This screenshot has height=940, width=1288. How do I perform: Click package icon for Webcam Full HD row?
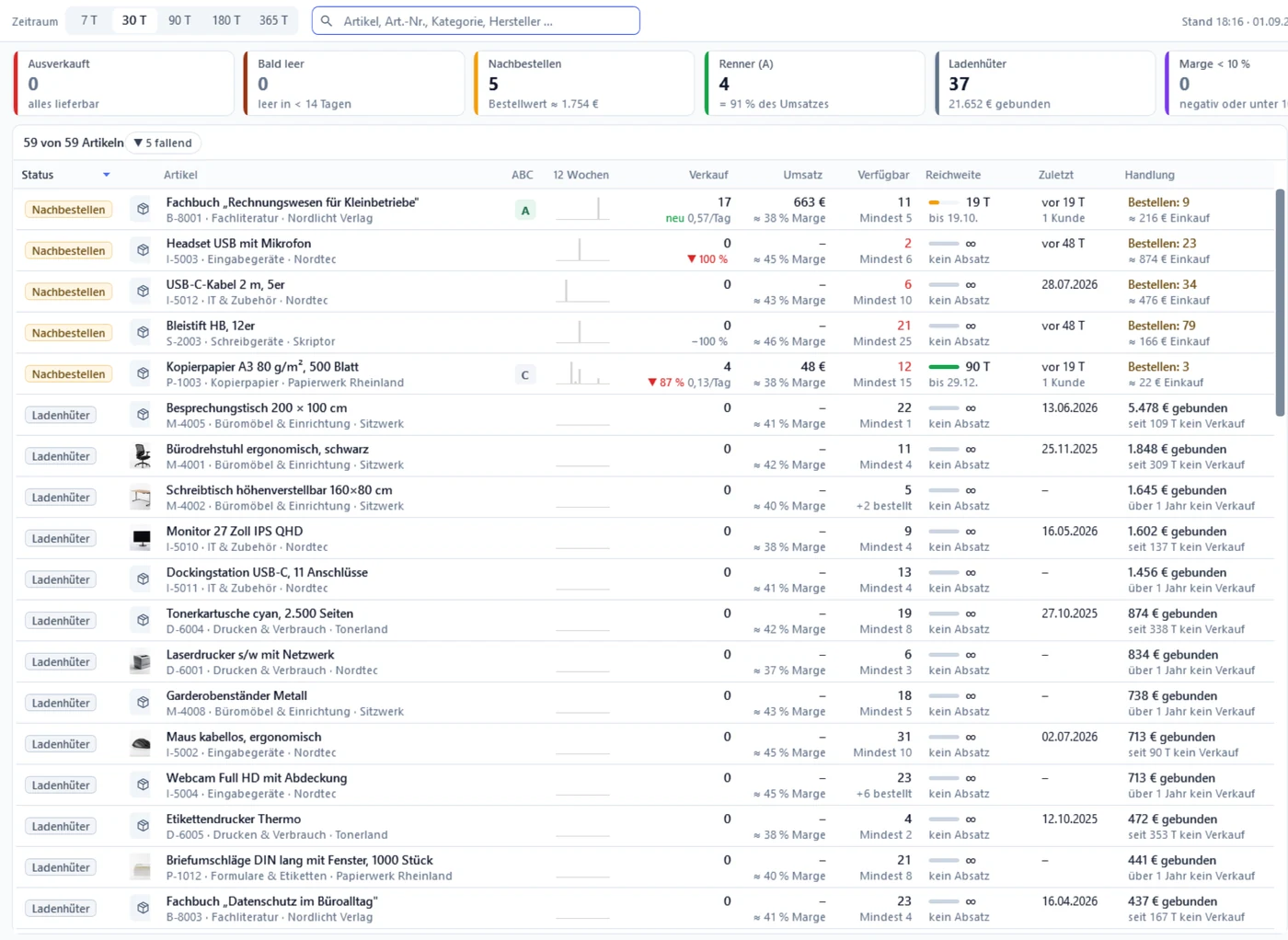(x=143, y=785)
